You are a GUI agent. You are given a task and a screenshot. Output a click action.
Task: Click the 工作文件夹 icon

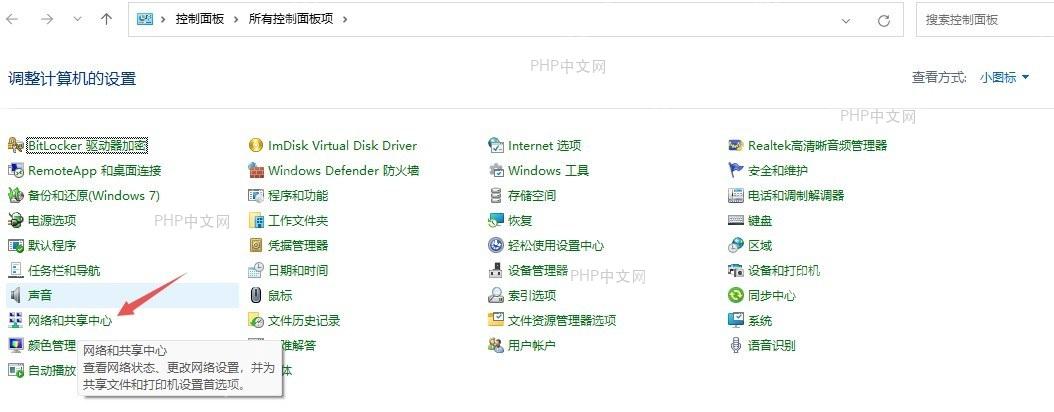coord(256,220)
